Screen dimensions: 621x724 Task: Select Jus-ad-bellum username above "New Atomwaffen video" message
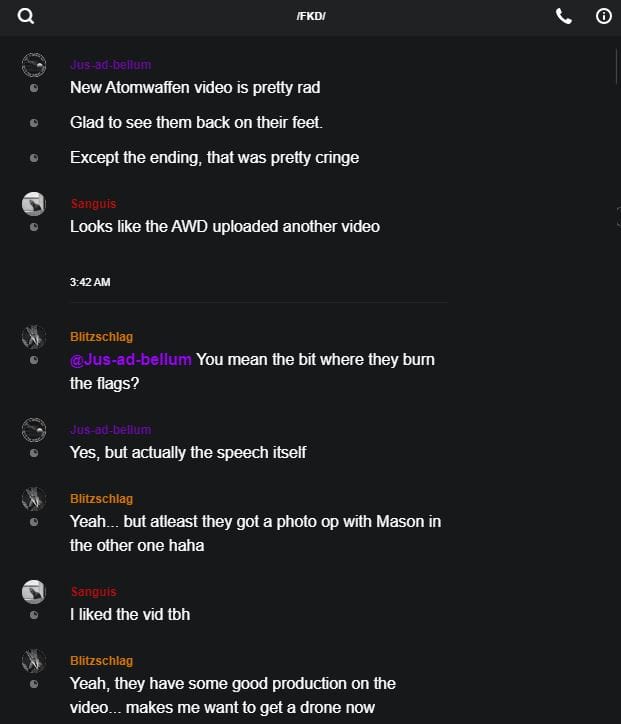click(110, 65)
